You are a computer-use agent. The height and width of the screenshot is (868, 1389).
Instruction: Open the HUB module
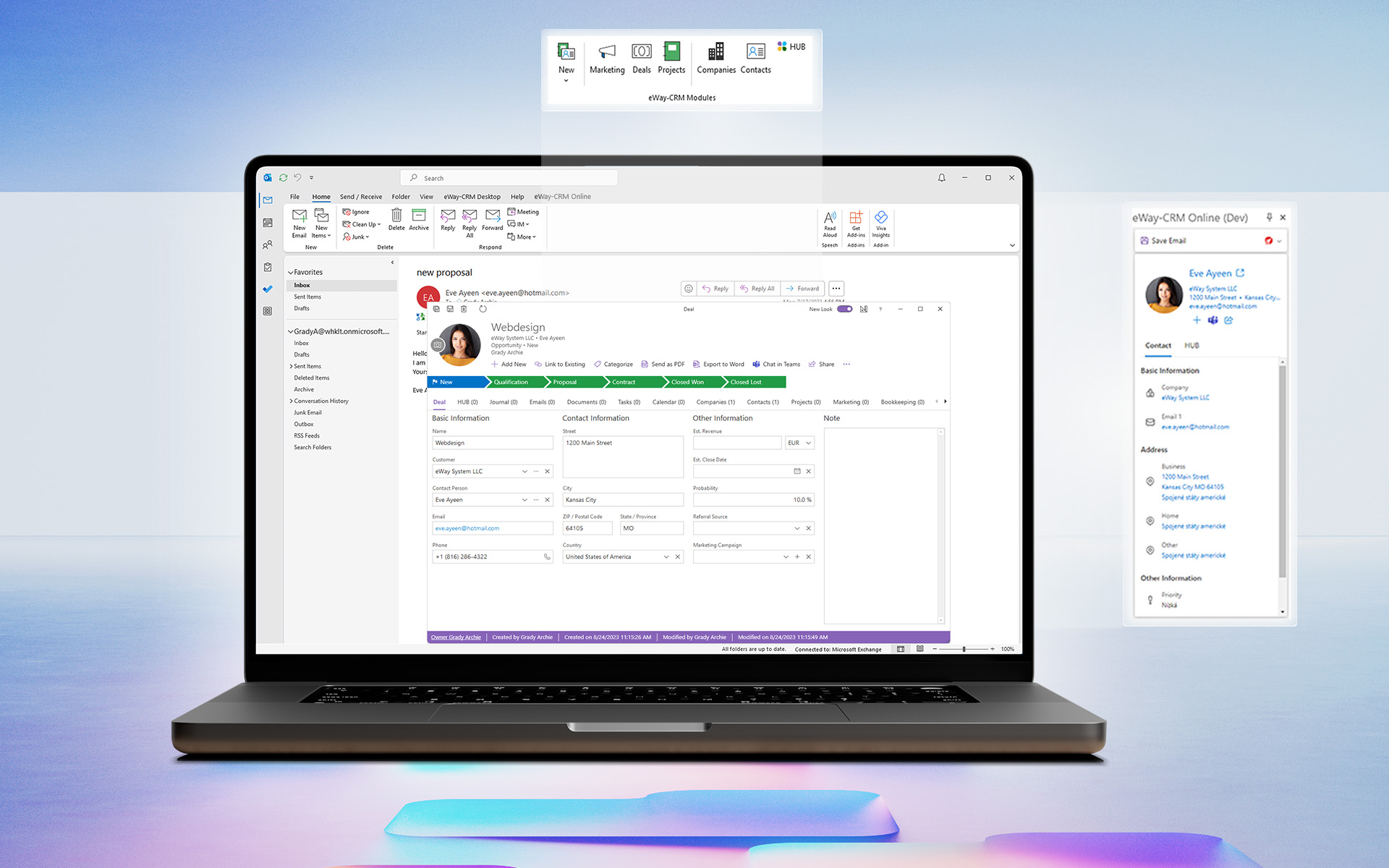coord(791,46)
